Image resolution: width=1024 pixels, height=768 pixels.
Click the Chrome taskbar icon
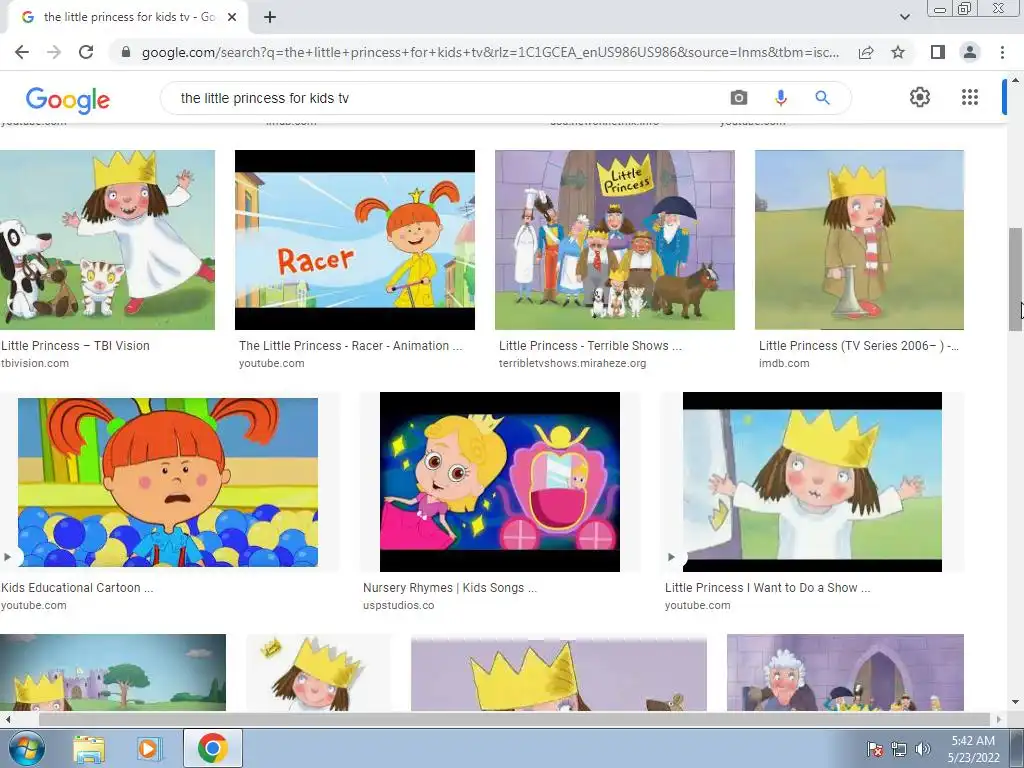[x=213, y=748]
